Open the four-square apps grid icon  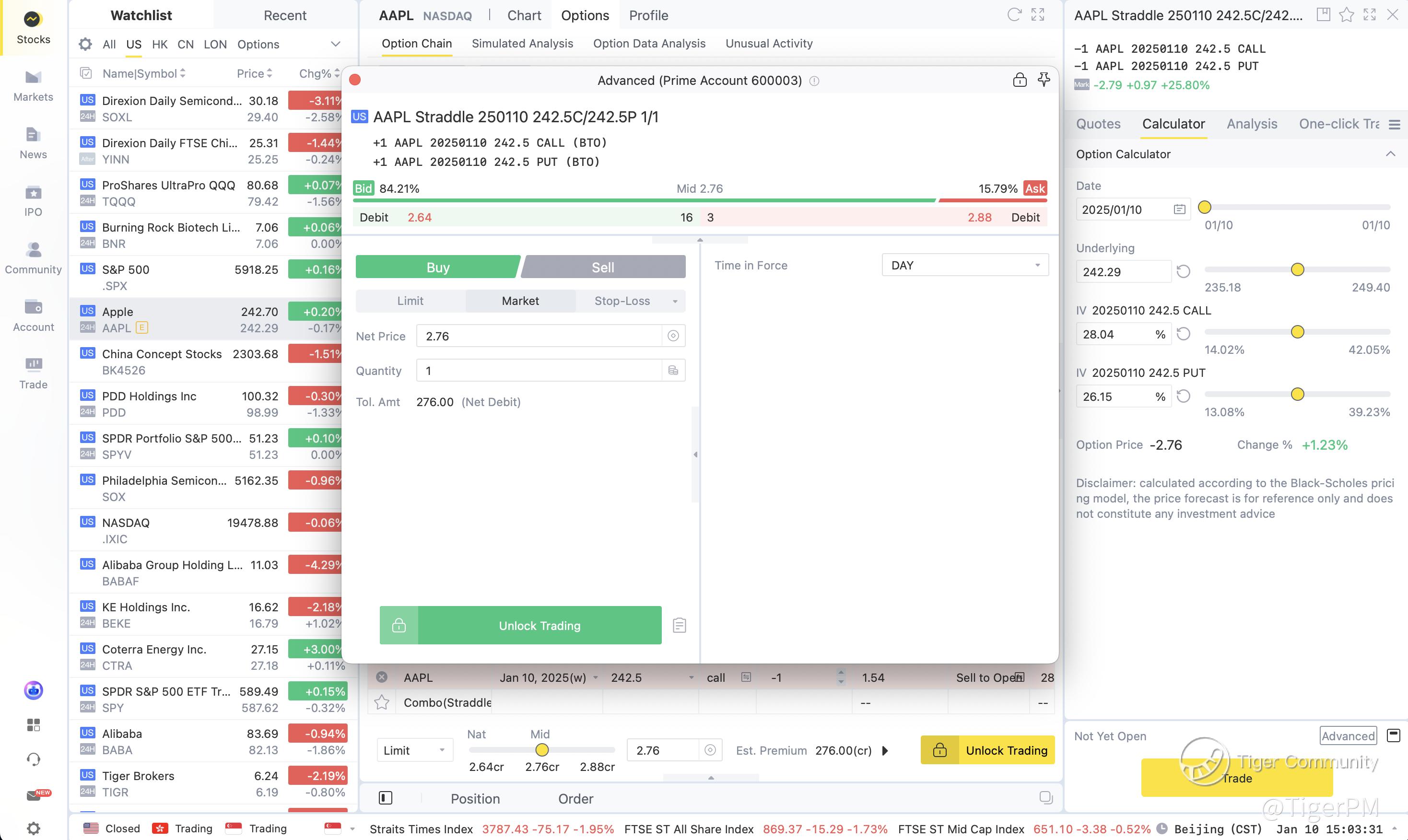[x=34, y=725]
